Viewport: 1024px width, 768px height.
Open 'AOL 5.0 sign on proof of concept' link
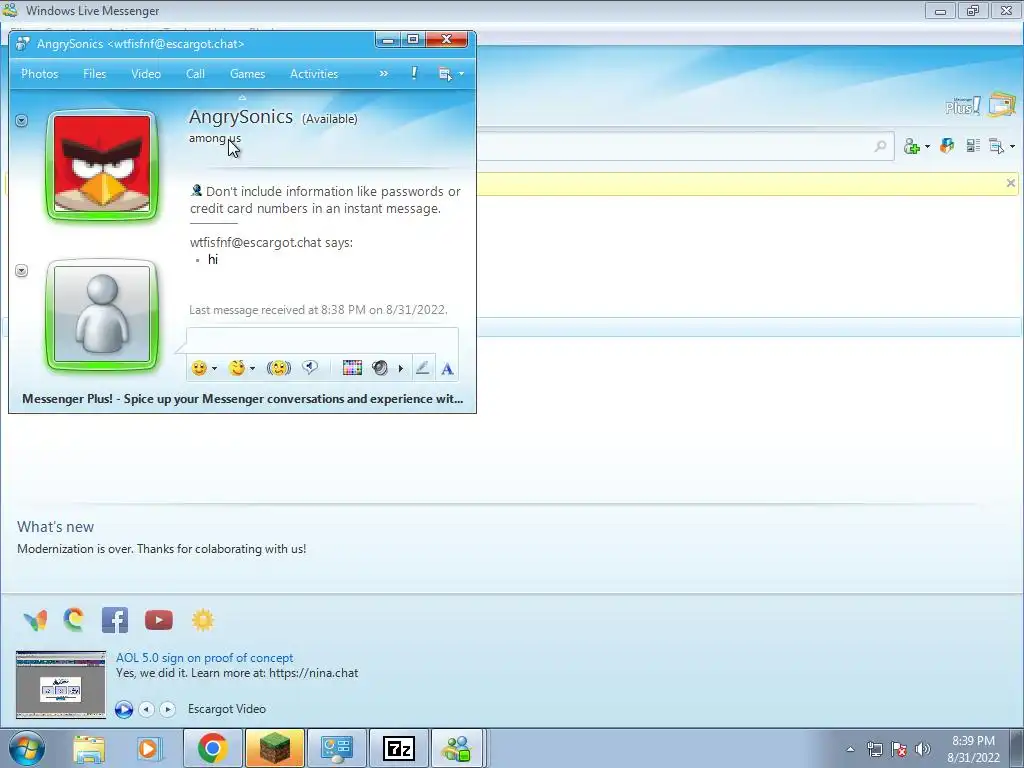pyautogui.click(x=204, y=658)
